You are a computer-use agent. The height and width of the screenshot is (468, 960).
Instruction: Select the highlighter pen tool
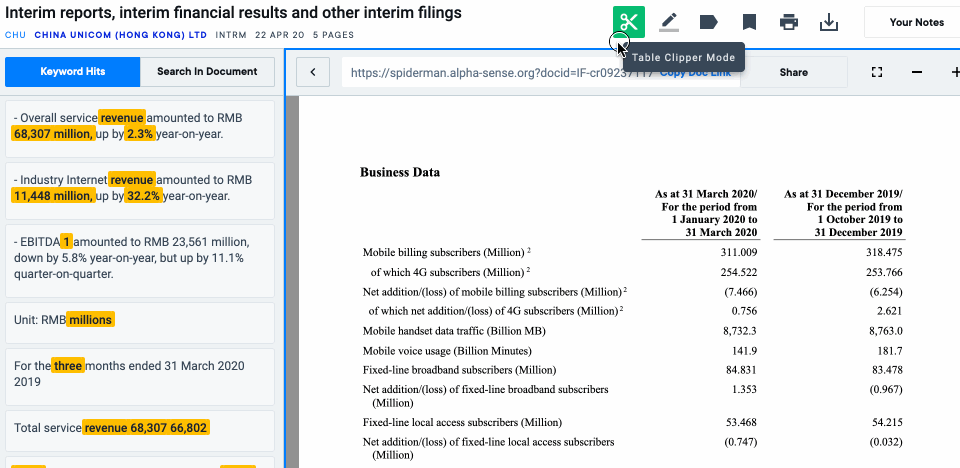click(669, 22)
